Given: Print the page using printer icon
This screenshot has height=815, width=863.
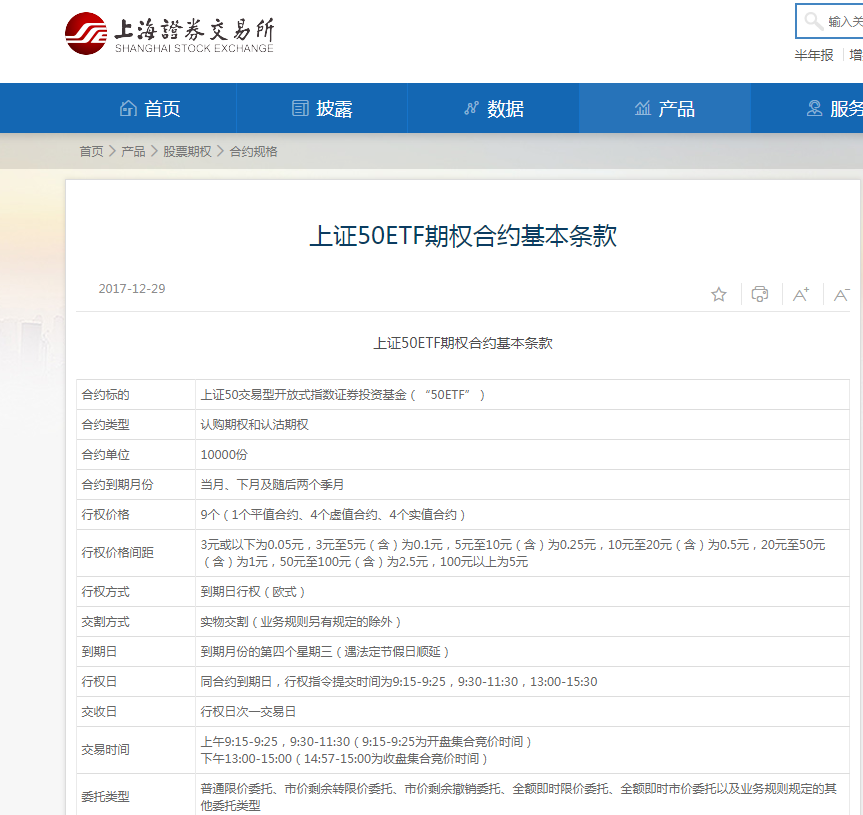Looking at the screenshot, I should [760, 294].
